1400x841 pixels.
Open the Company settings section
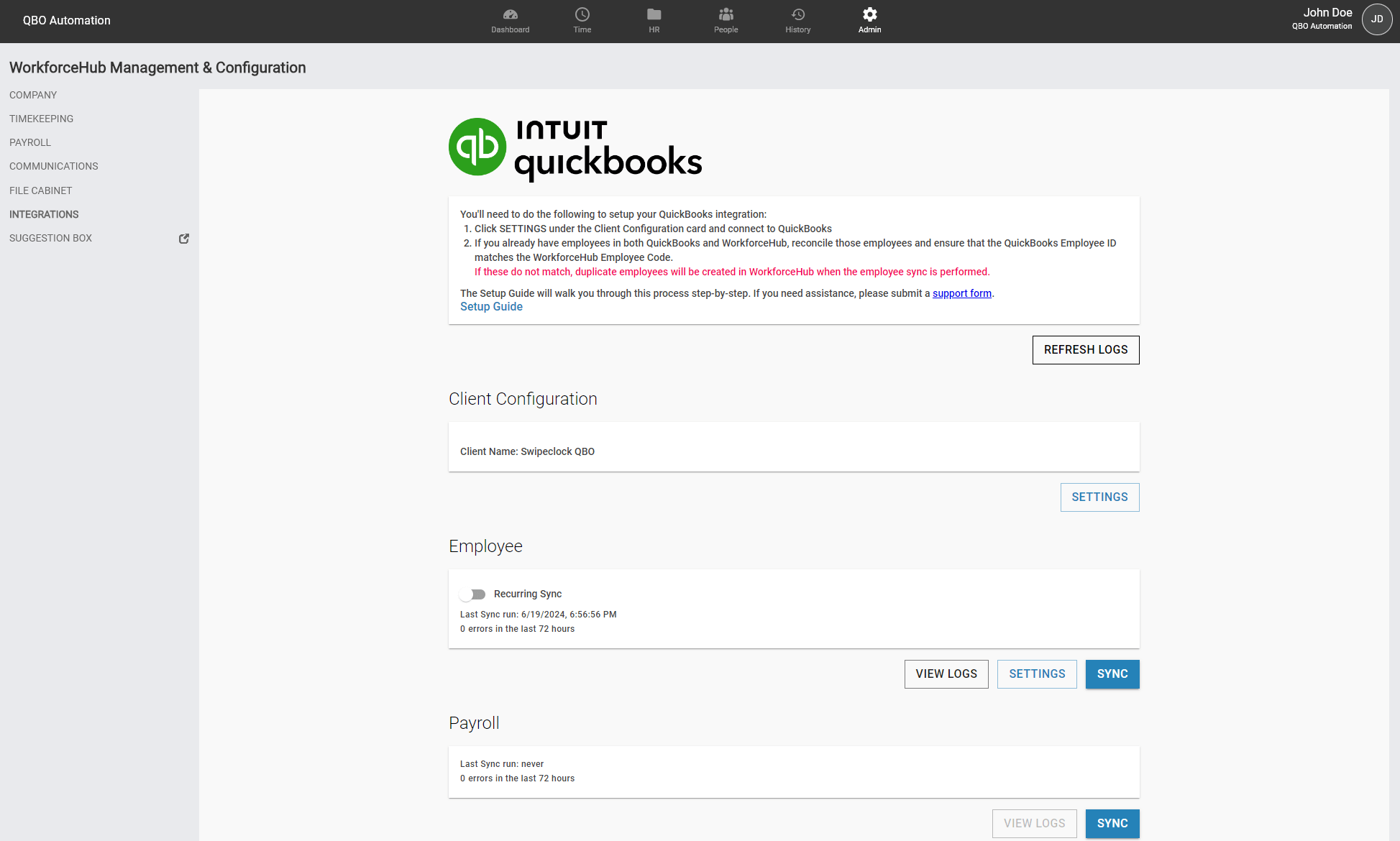pyautogui.click(x=33, y=95)
